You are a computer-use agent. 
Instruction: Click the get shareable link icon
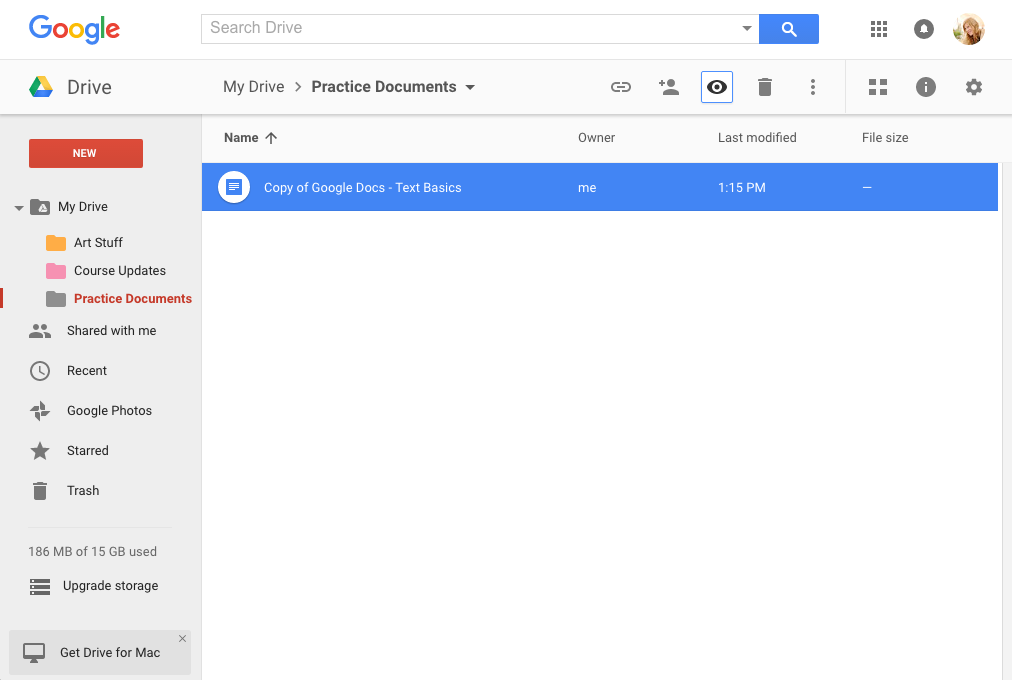[621, 87]
